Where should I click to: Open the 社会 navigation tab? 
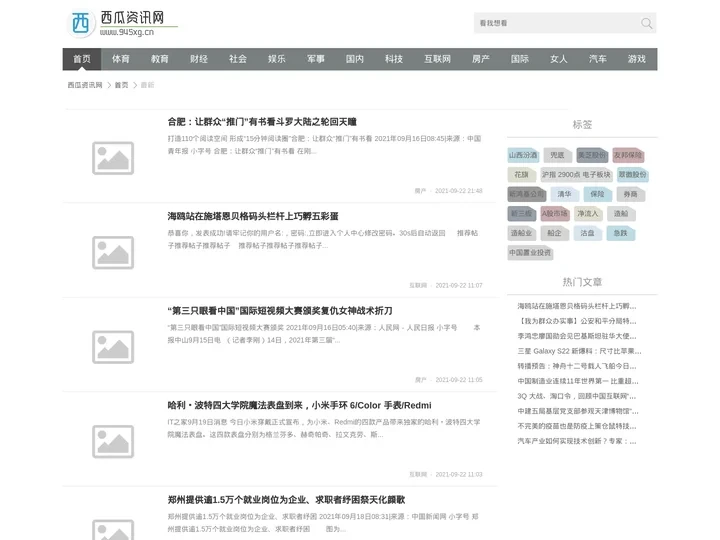[238, 59]
